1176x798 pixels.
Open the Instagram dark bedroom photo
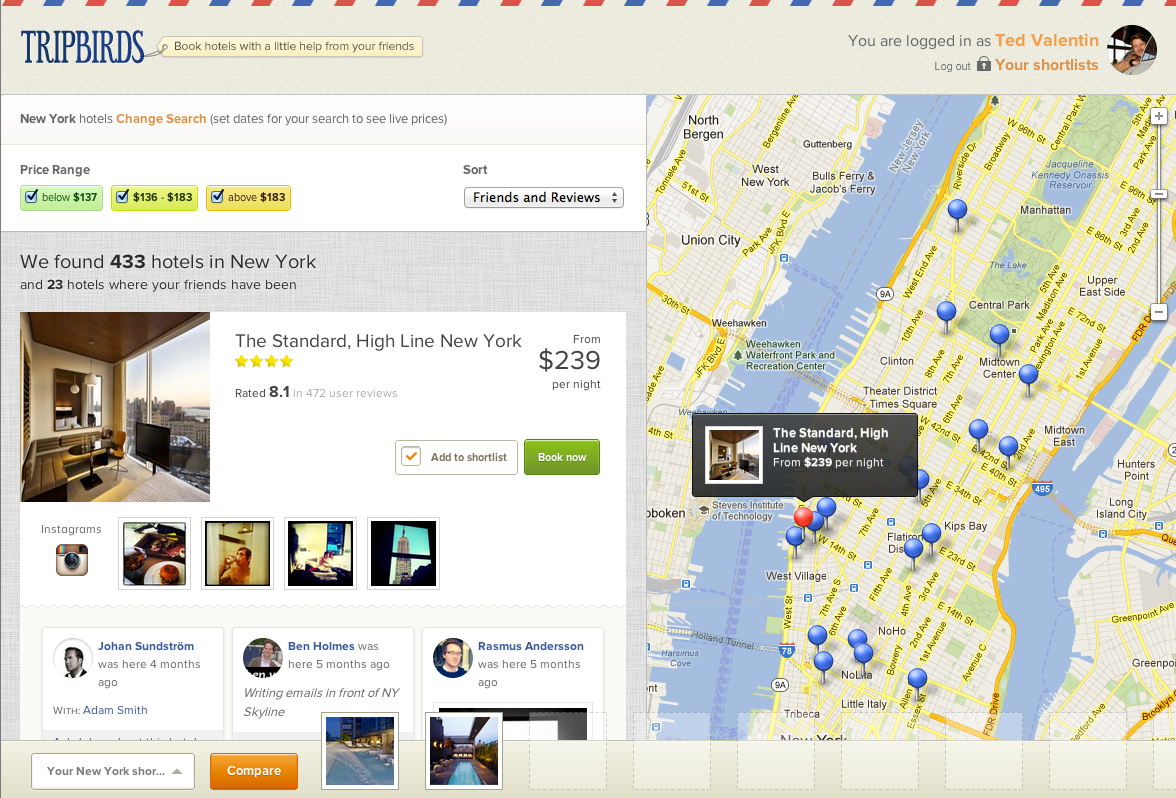coord(320,554)
